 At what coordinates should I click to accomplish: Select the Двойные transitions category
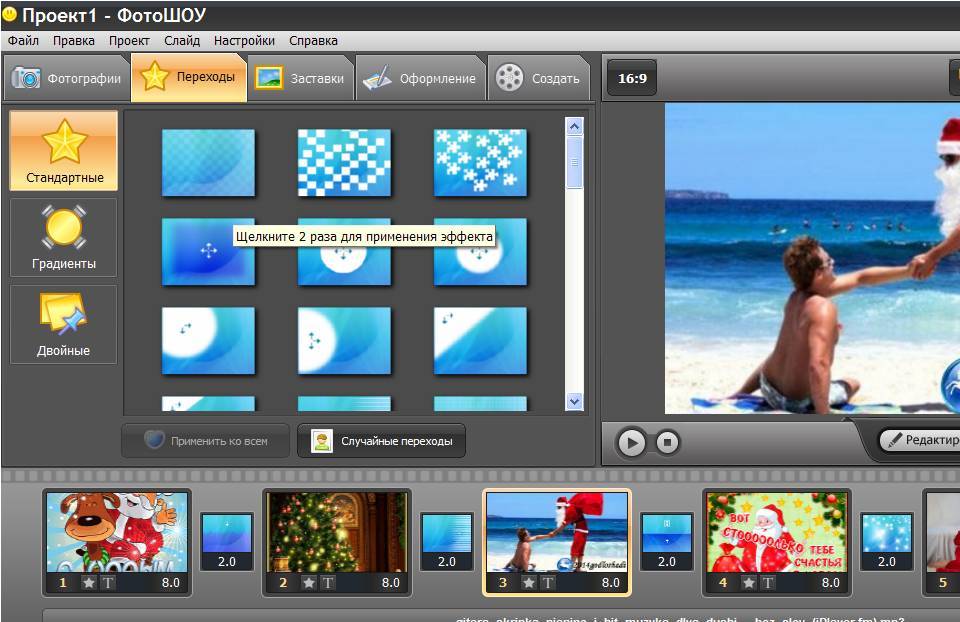(x=64, y=324)
